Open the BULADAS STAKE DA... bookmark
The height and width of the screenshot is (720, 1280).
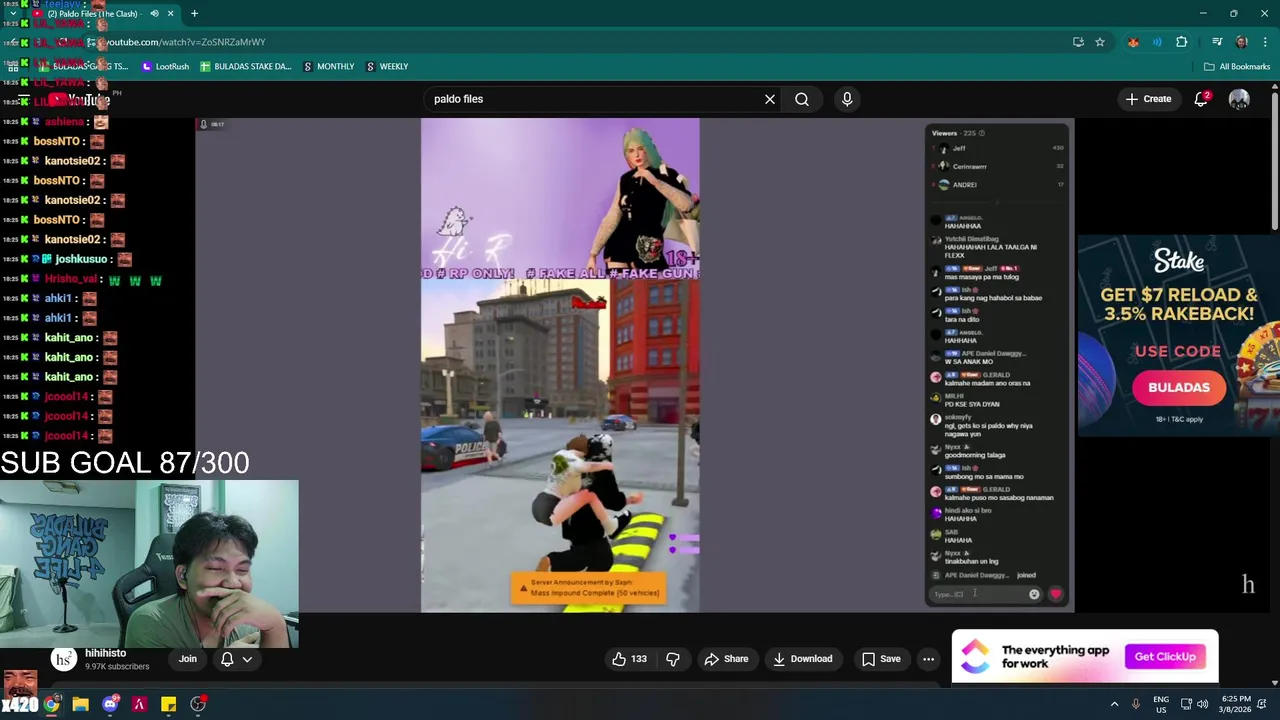[246, 67]
